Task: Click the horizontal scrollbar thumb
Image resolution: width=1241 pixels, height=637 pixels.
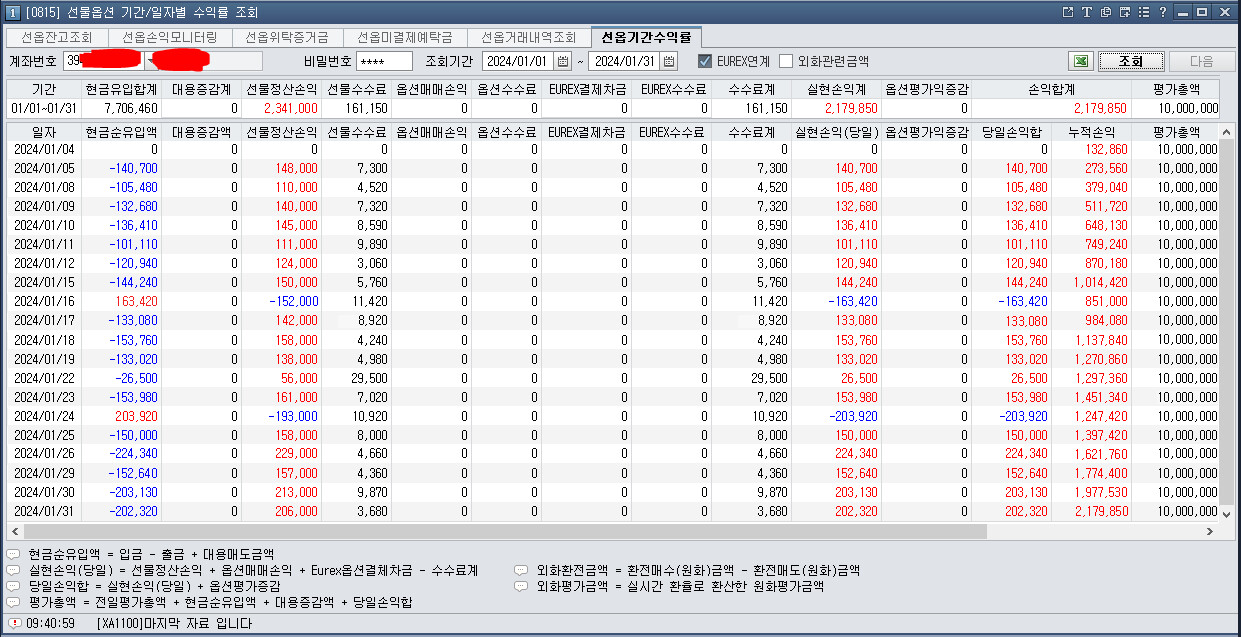Action: coord(505,532)
